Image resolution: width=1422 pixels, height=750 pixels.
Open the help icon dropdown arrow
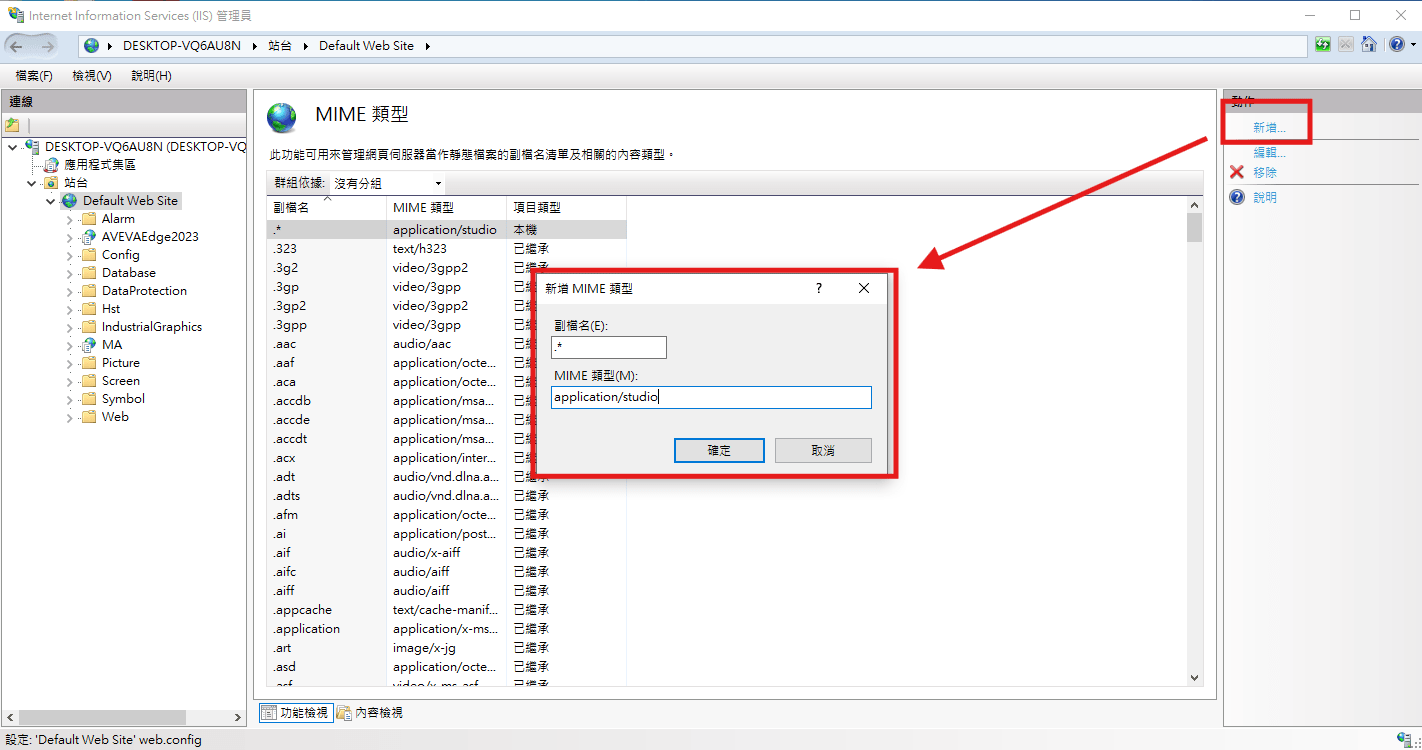point(1412,46)
